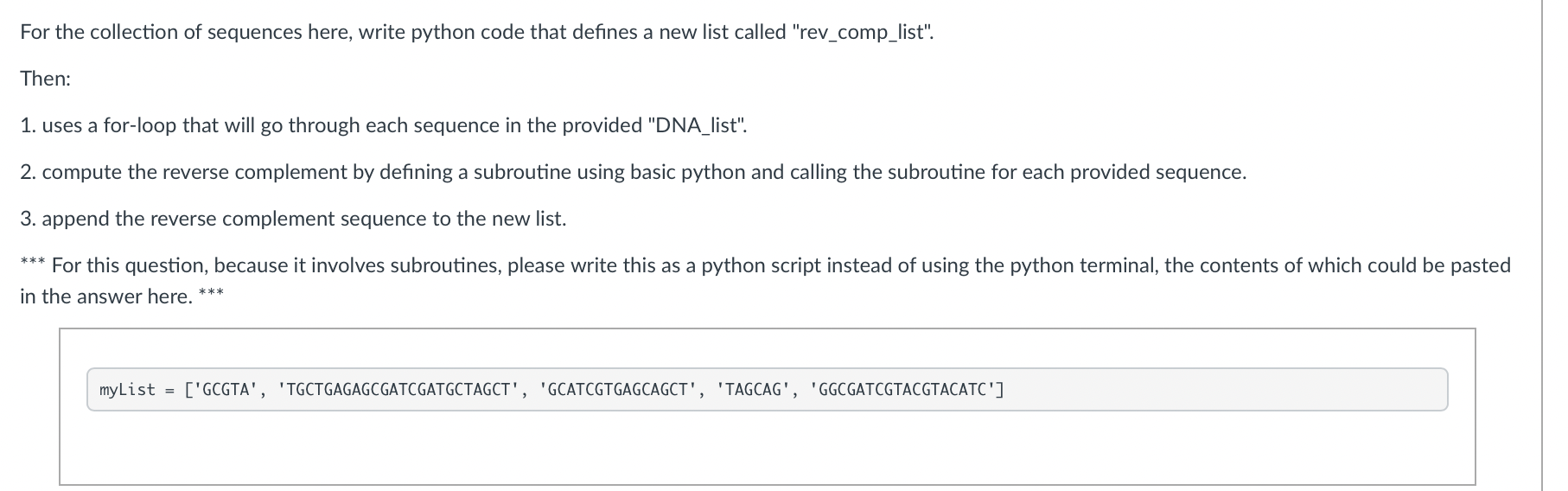The width and height of the screenshot is (1568, 491).
Task: Click the "Then:" line of text
Action: 46,79
